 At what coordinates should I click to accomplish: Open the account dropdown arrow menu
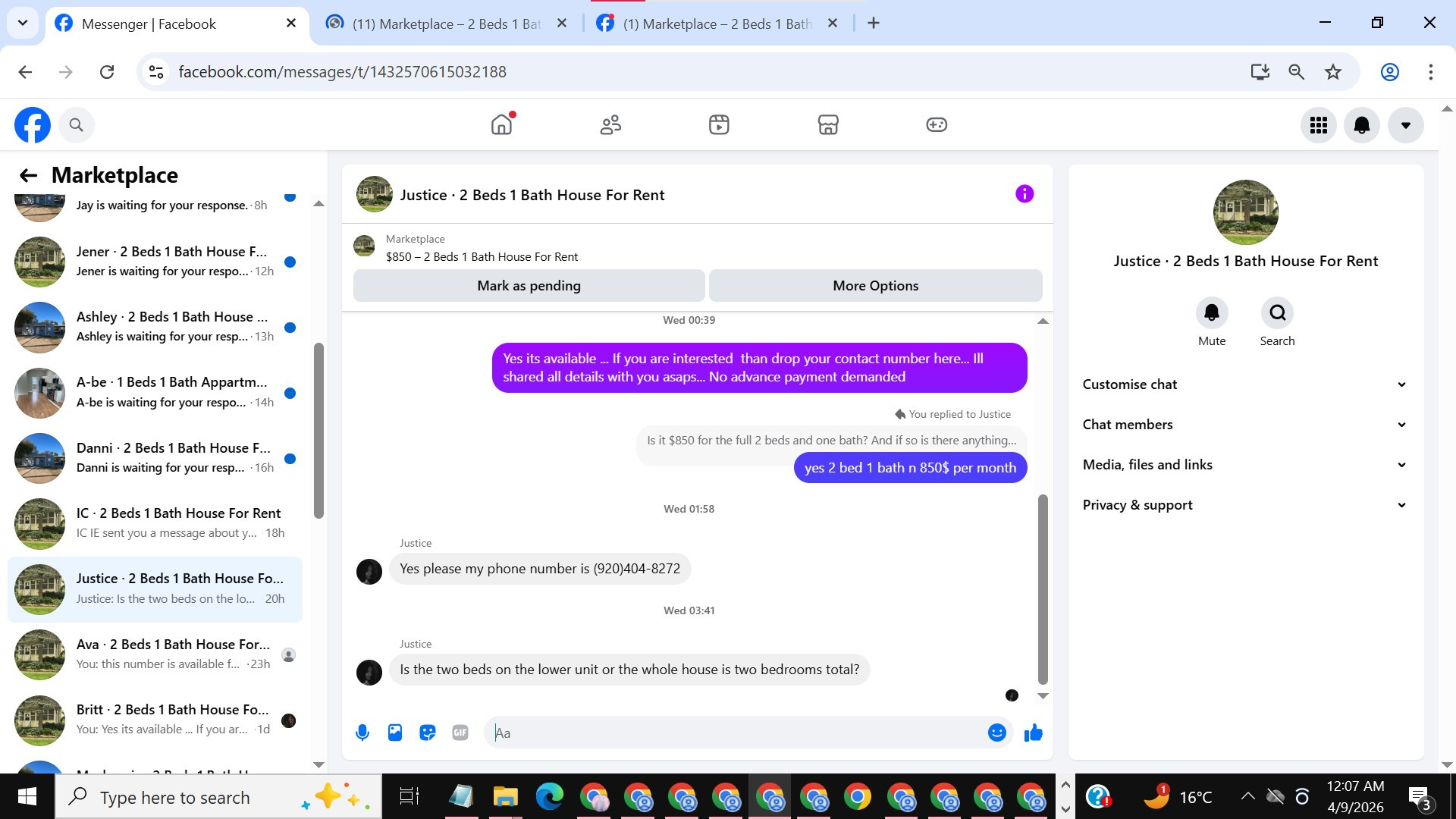(x=1405, y=125)
